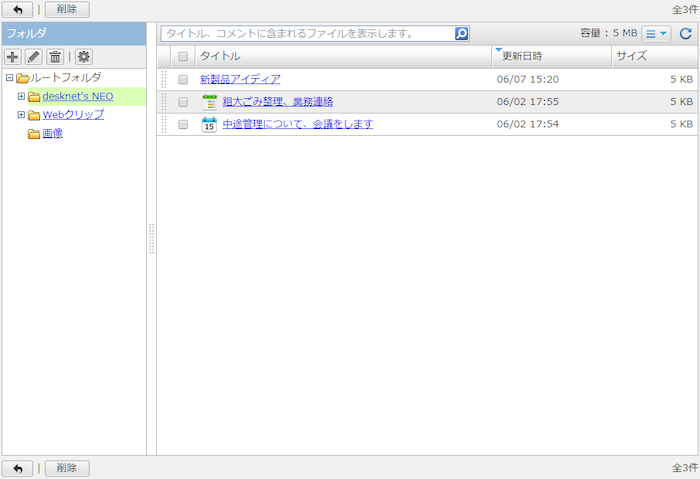Screen dimensions: 700x479
Task: Check the box for 新製品アイディア
Action: coord(183,79)
